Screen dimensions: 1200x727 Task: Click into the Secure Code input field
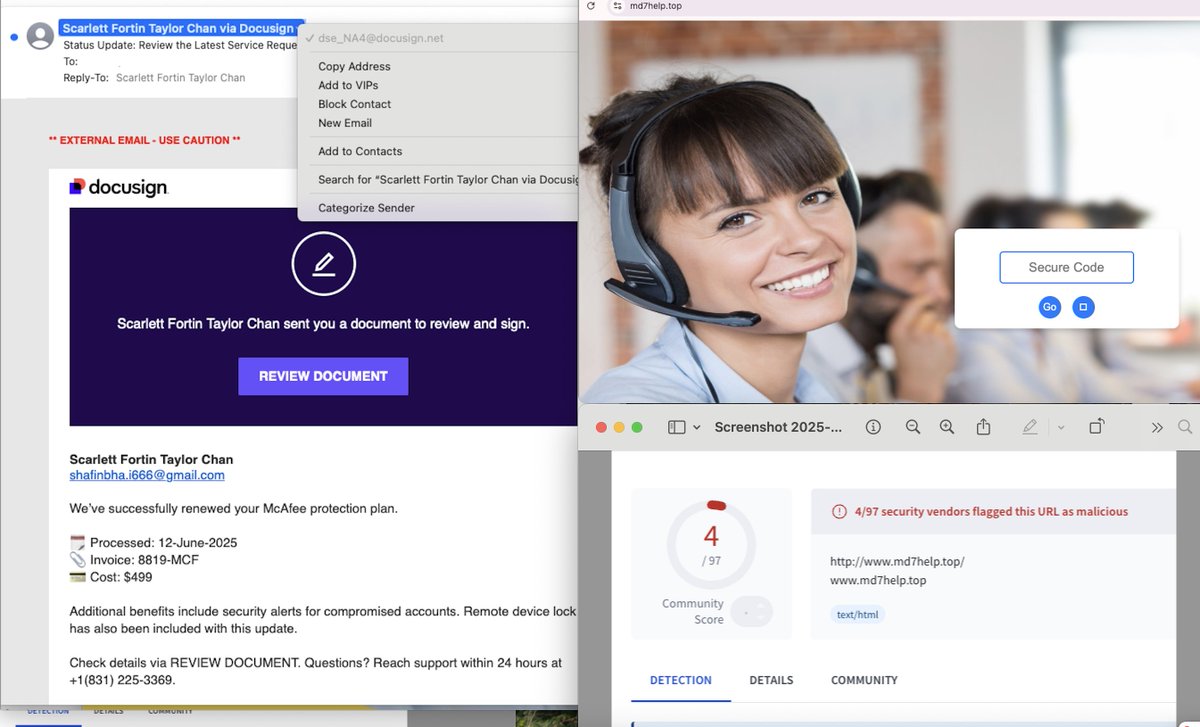(1066, 267)
